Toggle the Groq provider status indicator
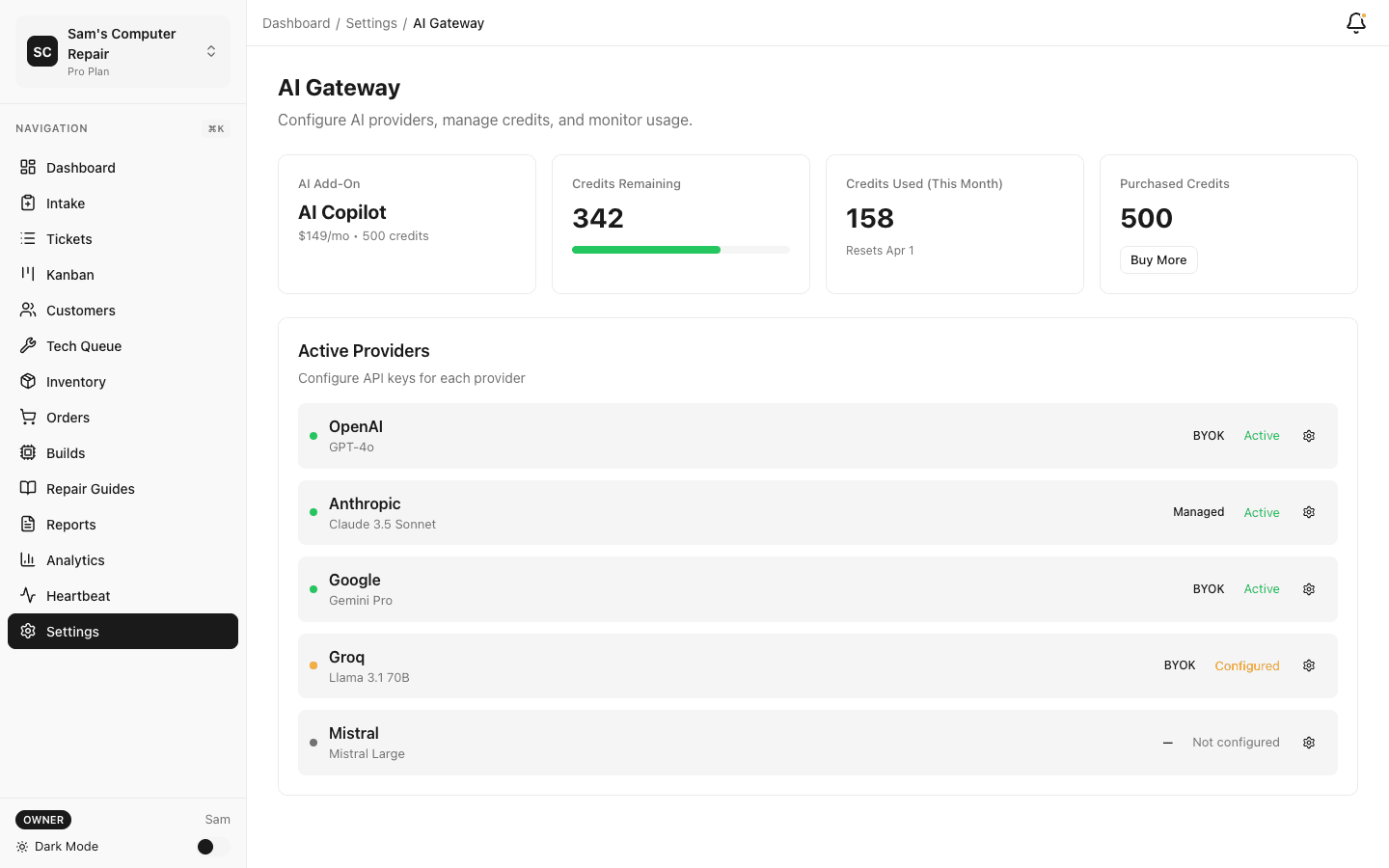Screen dimensions: 1389x868 coord(313,665)
